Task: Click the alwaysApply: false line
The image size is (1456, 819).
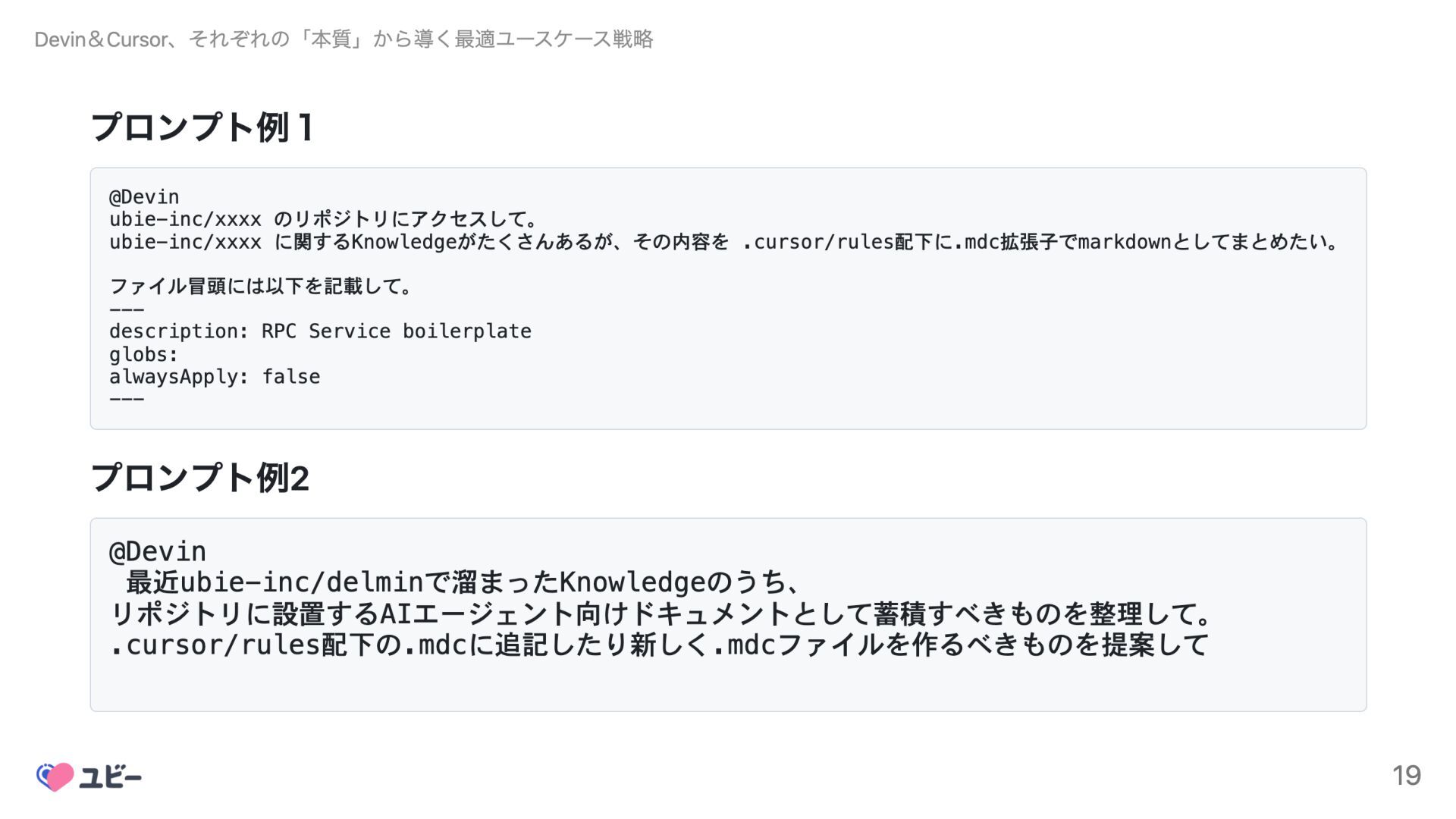Action: click(x=215, y=377)
